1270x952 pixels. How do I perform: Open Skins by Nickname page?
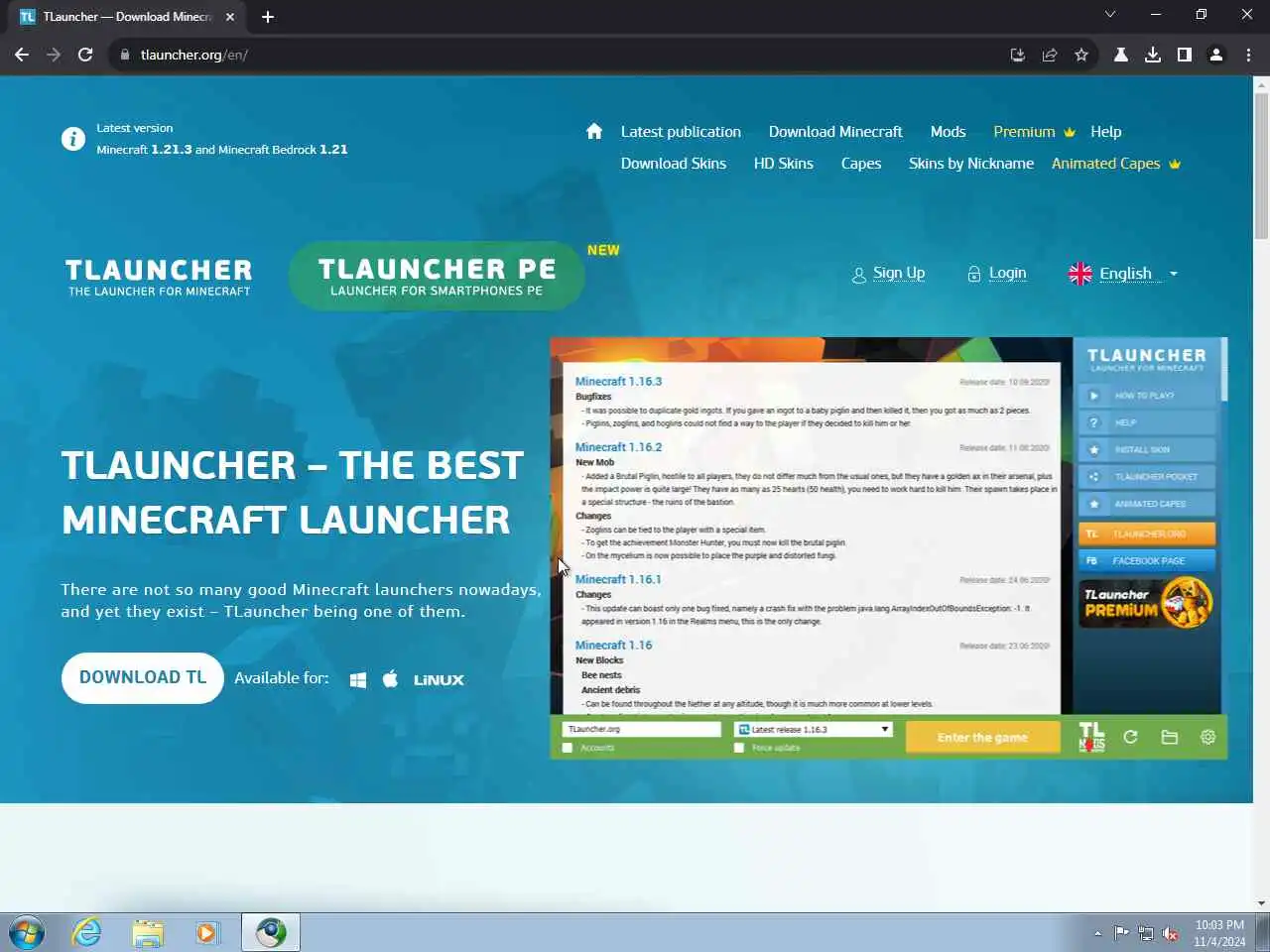pos(971,163)
